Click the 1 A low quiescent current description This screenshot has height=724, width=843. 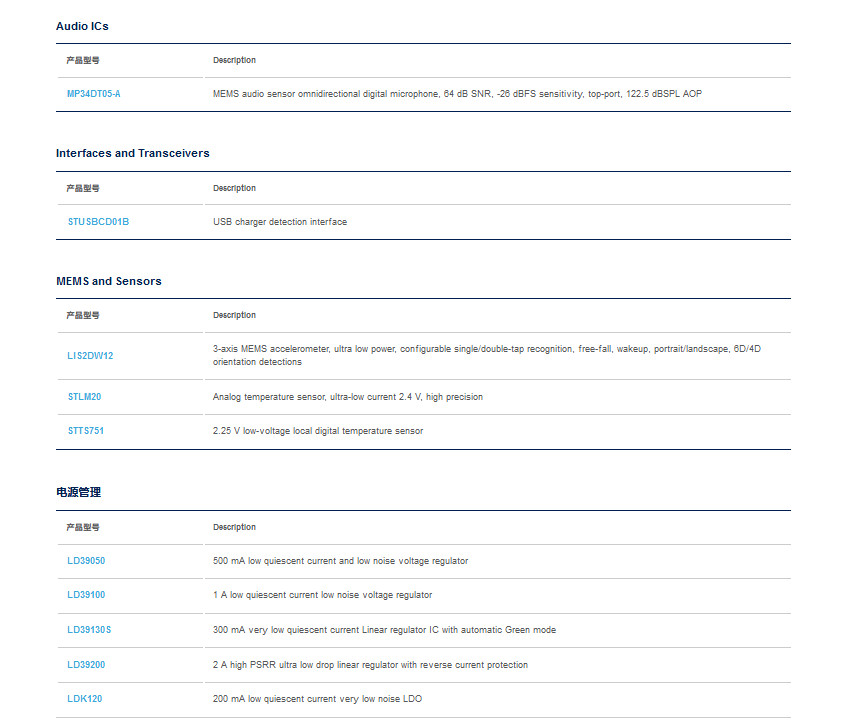click(323, 595)
